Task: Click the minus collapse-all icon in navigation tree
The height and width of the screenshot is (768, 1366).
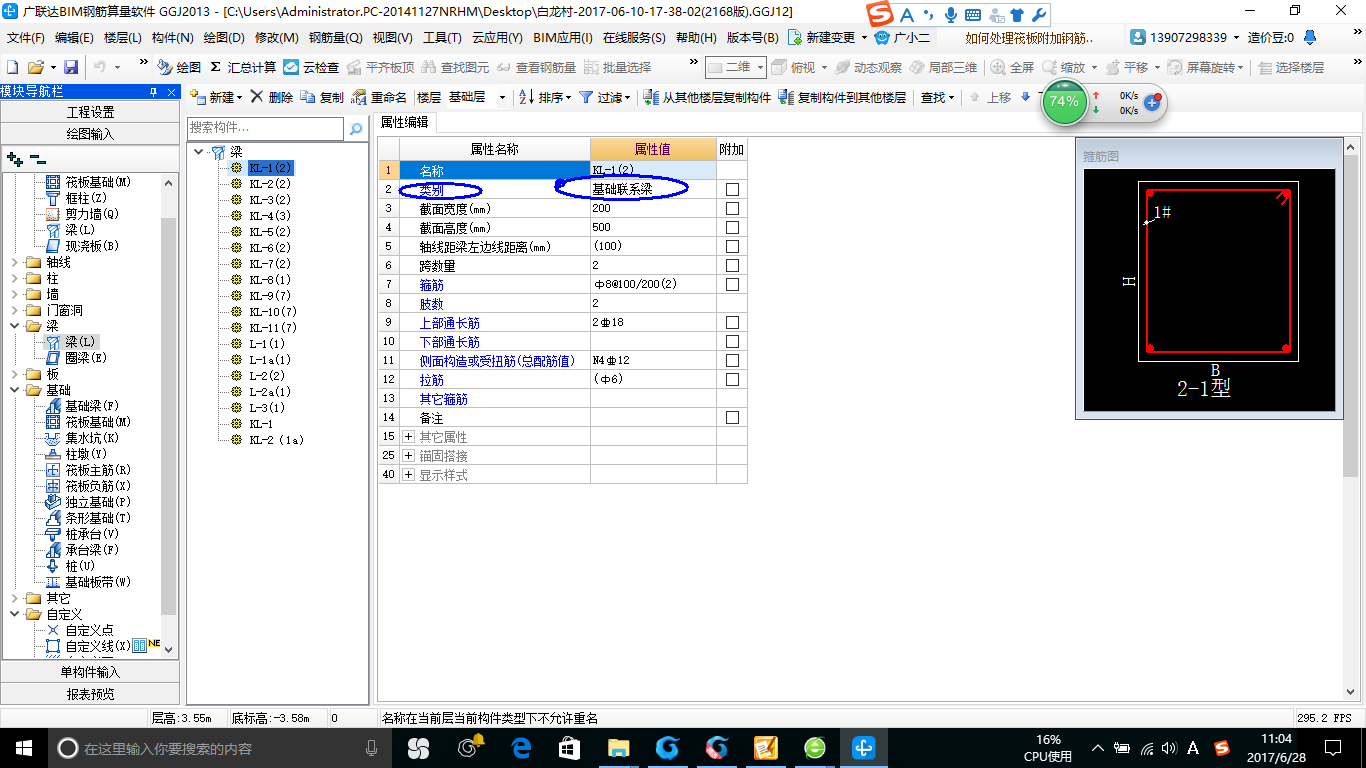Action: (x=37, y=158)
